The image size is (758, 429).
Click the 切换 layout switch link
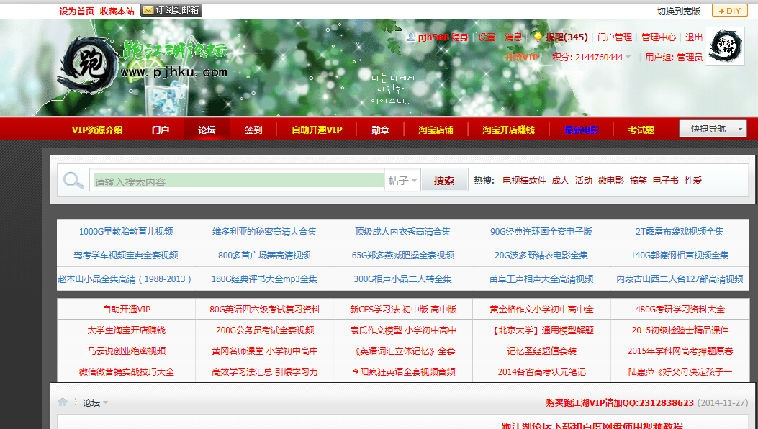pyautogui.click(x=678, y=11)
